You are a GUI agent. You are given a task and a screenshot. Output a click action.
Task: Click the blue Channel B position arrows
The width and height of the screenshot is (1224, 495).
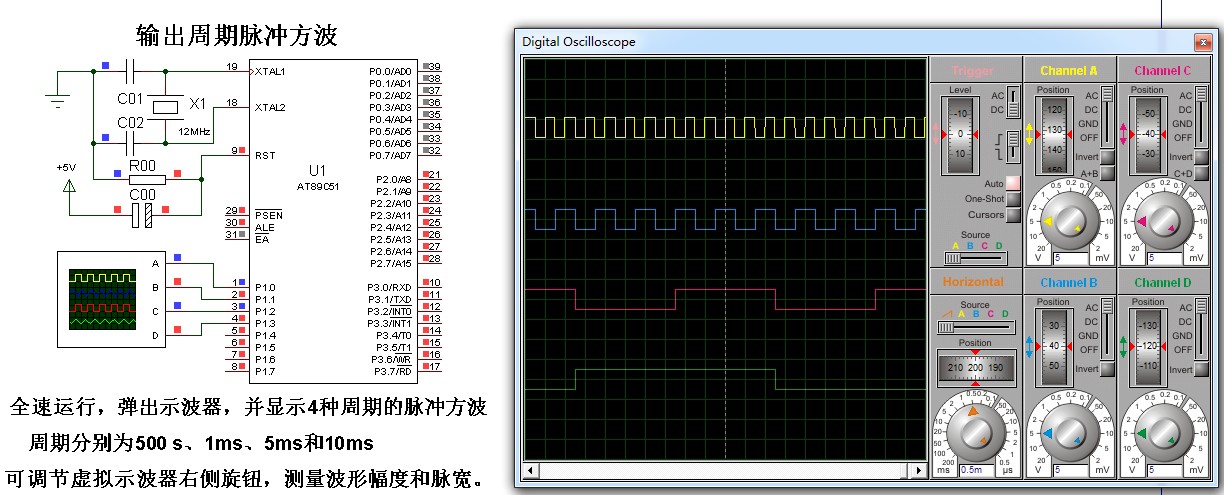pyautogui.click(x=1030, y=346)
